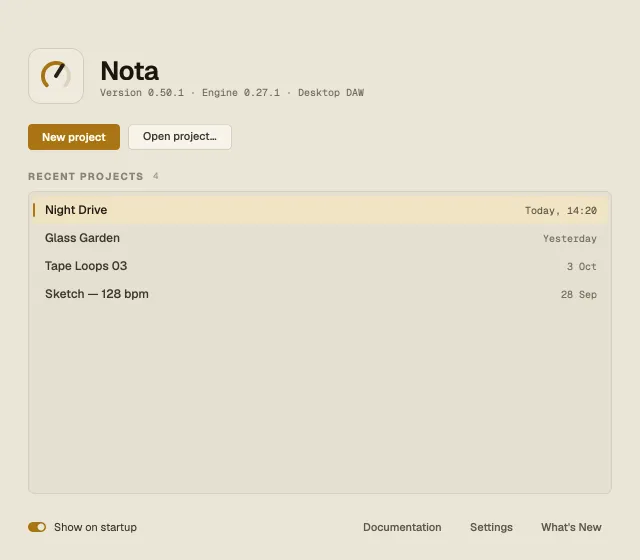
Task: Click the Recent Projects heading
Action: coord(86,176)
